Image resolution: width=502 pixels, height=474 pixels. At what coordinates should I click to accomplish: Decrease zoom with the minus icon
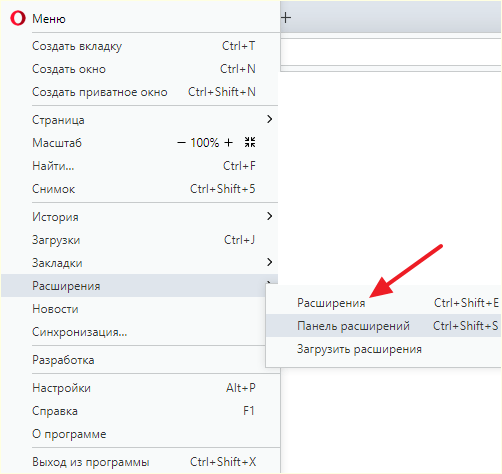tap(181, 143)
